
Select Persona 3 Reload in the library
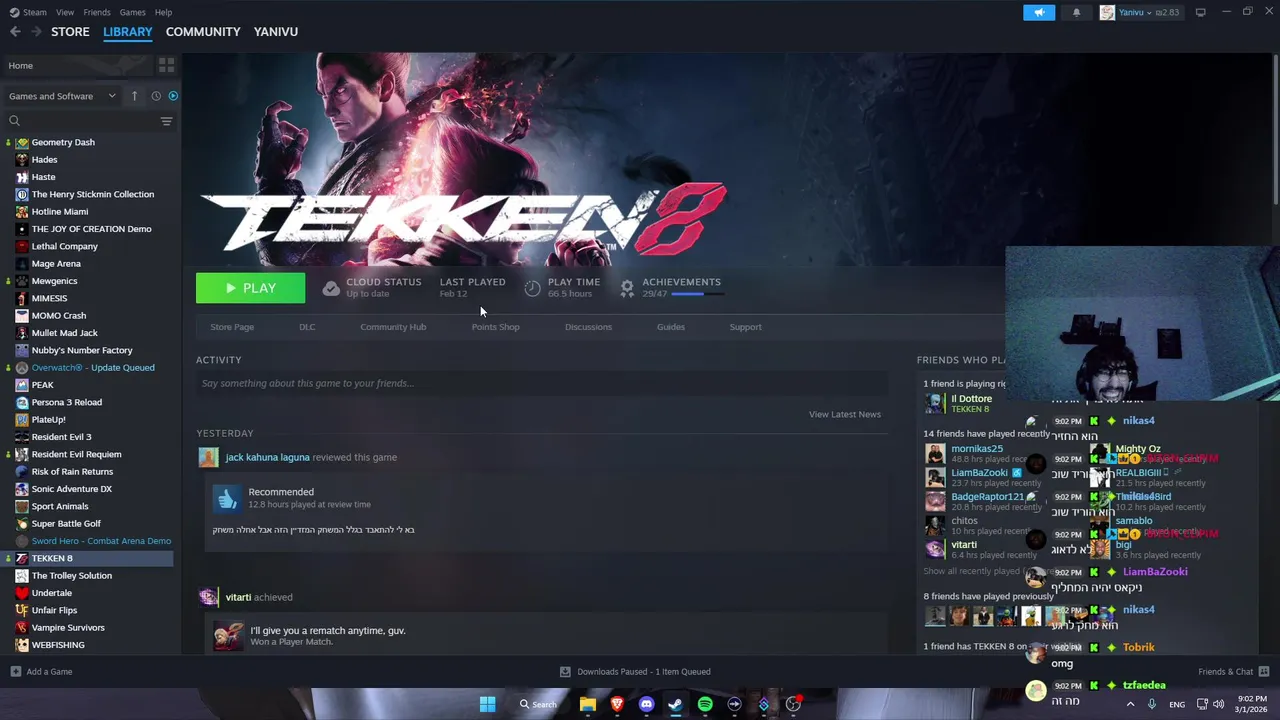[66, 402]
